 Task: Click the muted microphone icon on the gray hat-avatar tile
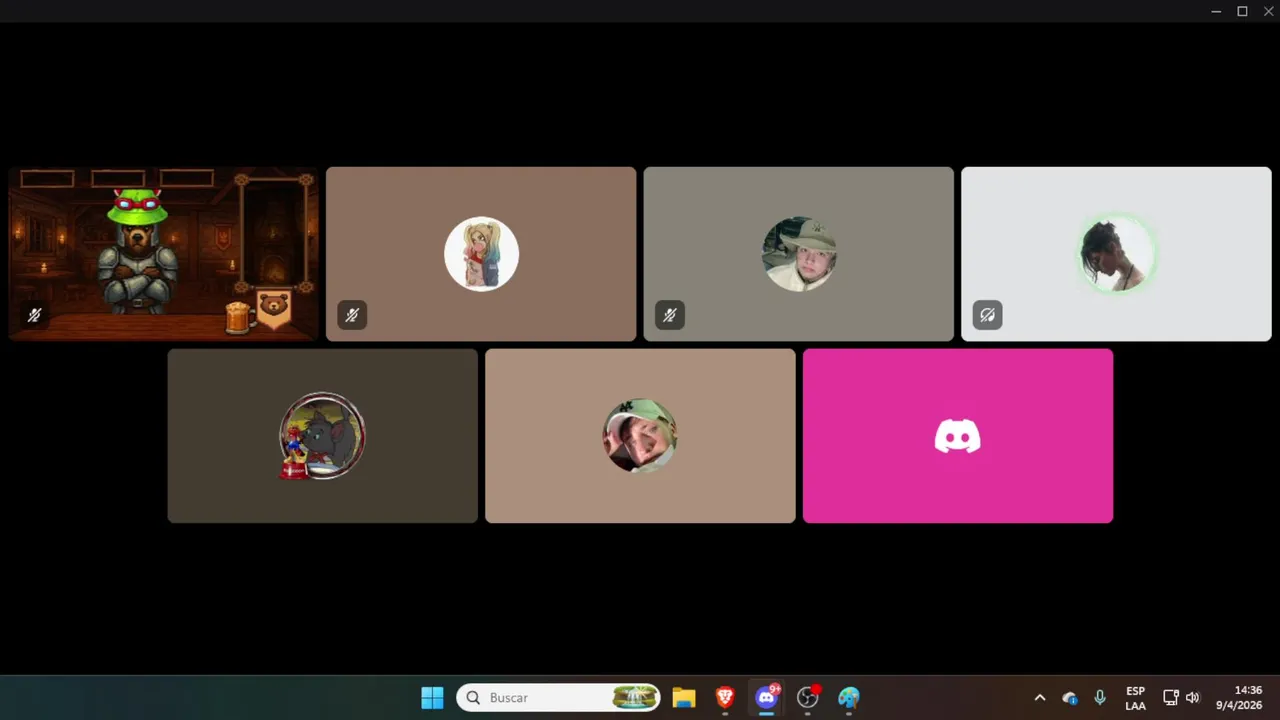(670, 316)
